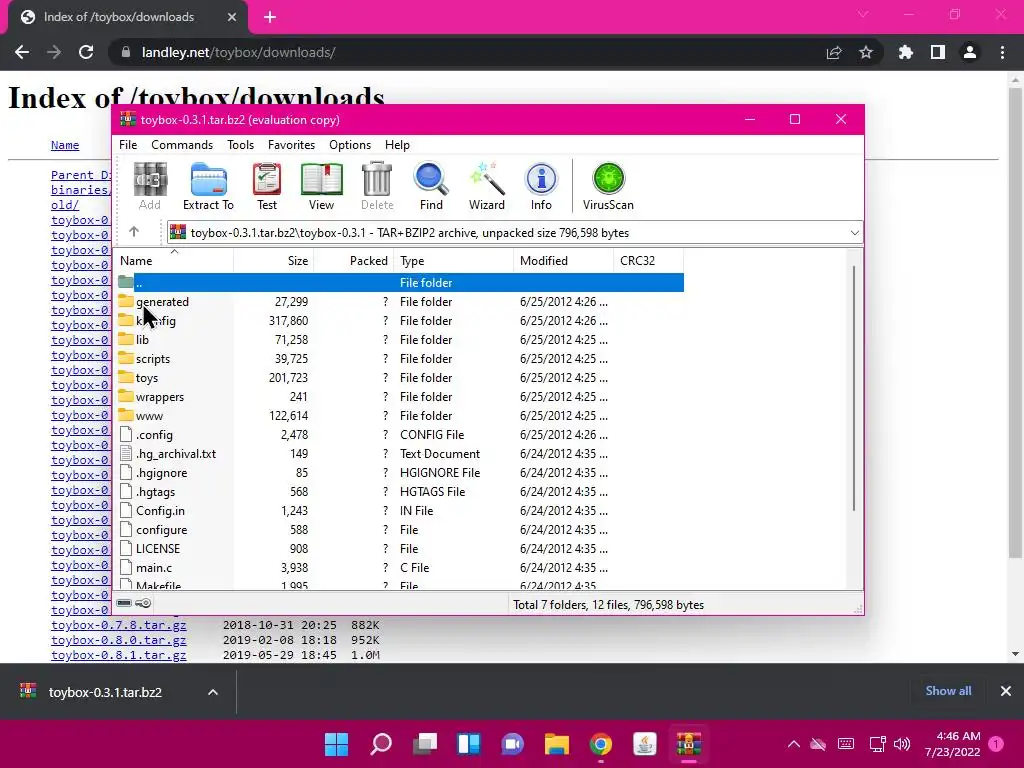Reload the Chrome page

coord(86,52)
